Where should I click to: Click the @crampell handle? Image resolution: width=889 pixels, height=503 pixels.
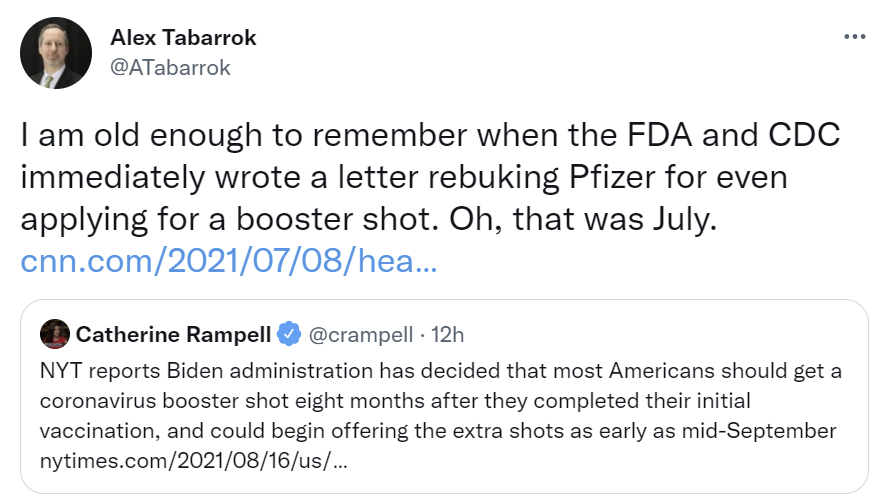click(x=357, y=334)
